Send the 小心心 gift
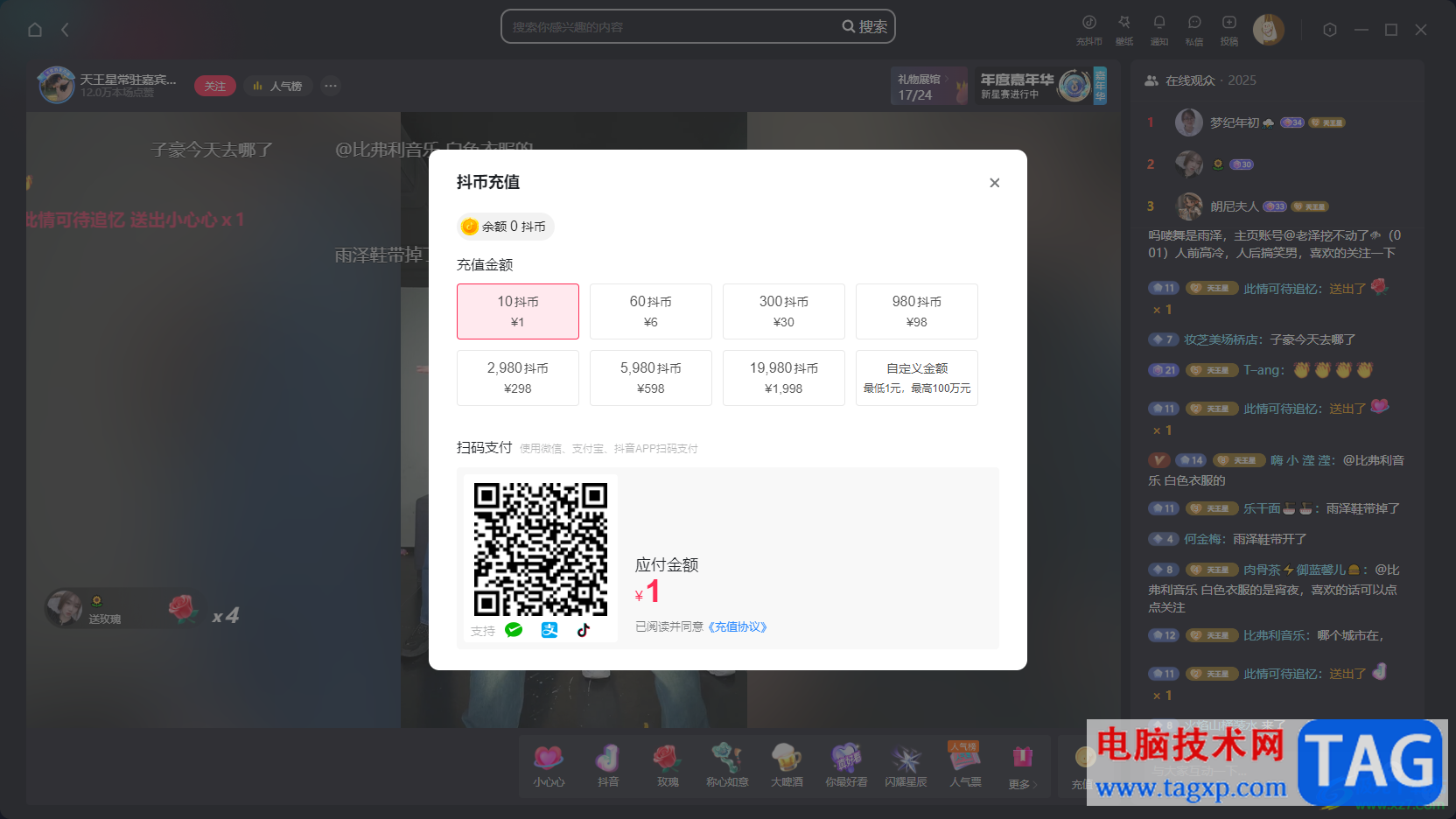Image resolution: width=1456 pixels, height=819 pixels. coord(549,766)
